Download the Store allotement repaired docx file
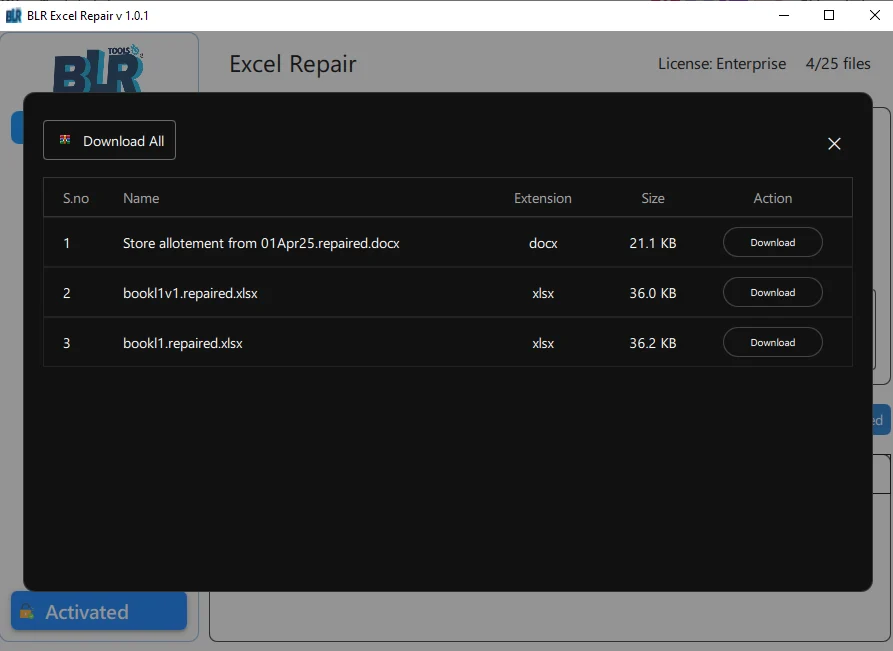This screenshot has height=651, width=893. tap(772, 242)
